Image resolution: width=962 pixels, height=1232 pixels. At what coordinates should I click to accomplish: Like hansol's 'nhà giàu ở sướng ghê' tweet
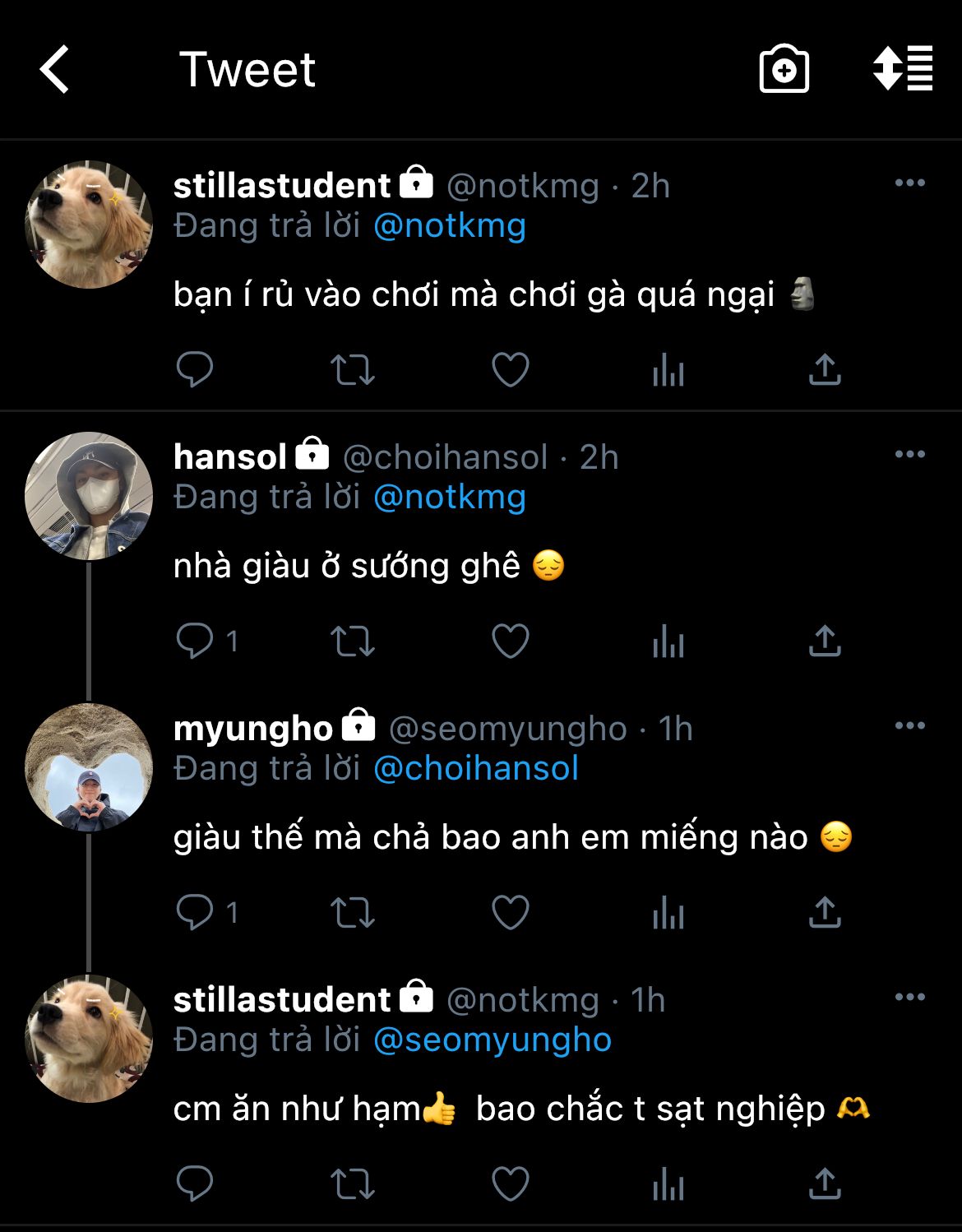click(x=510, y=641)
